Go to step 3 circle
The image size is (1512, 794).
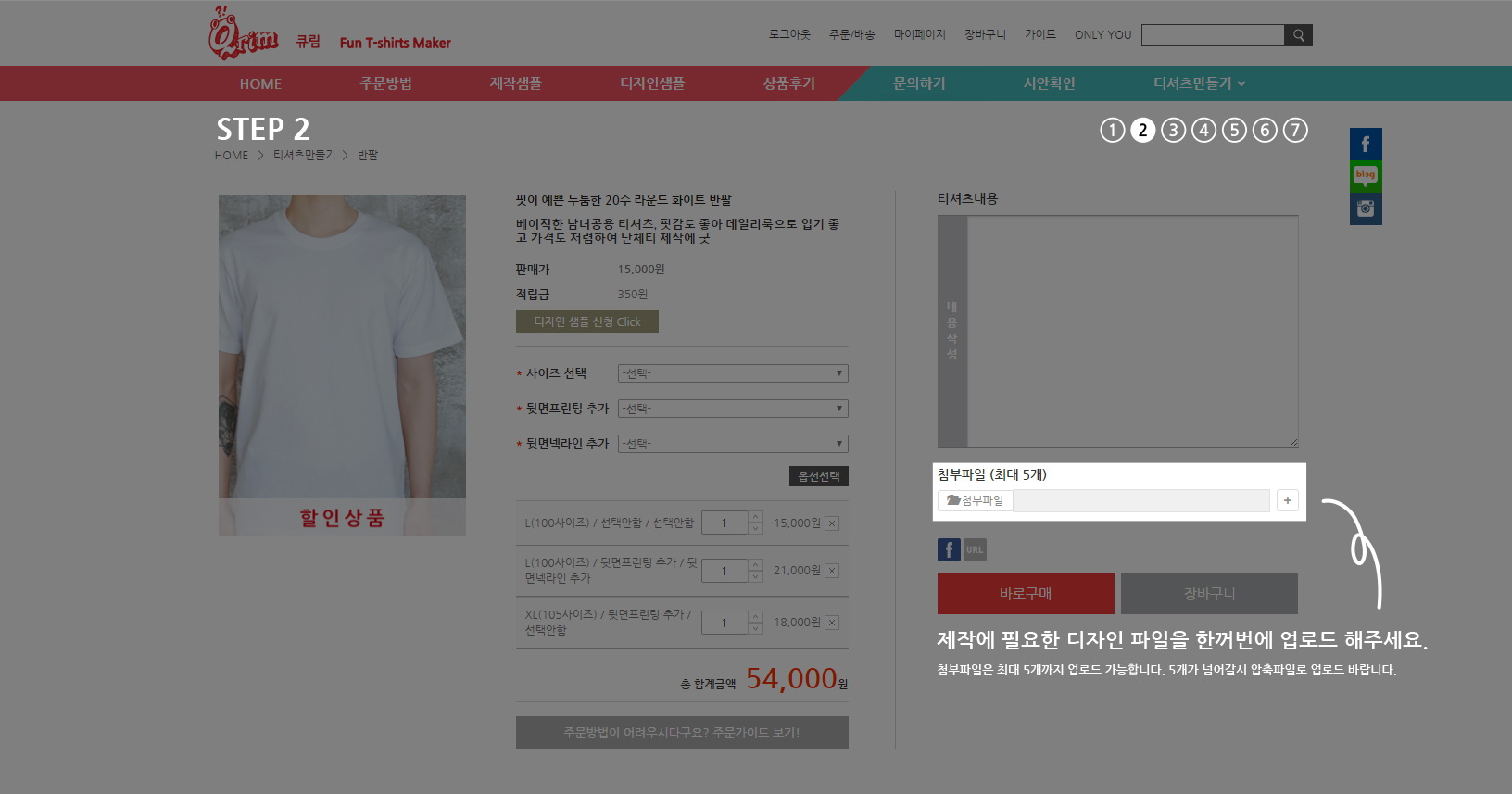click(1173, 131)
